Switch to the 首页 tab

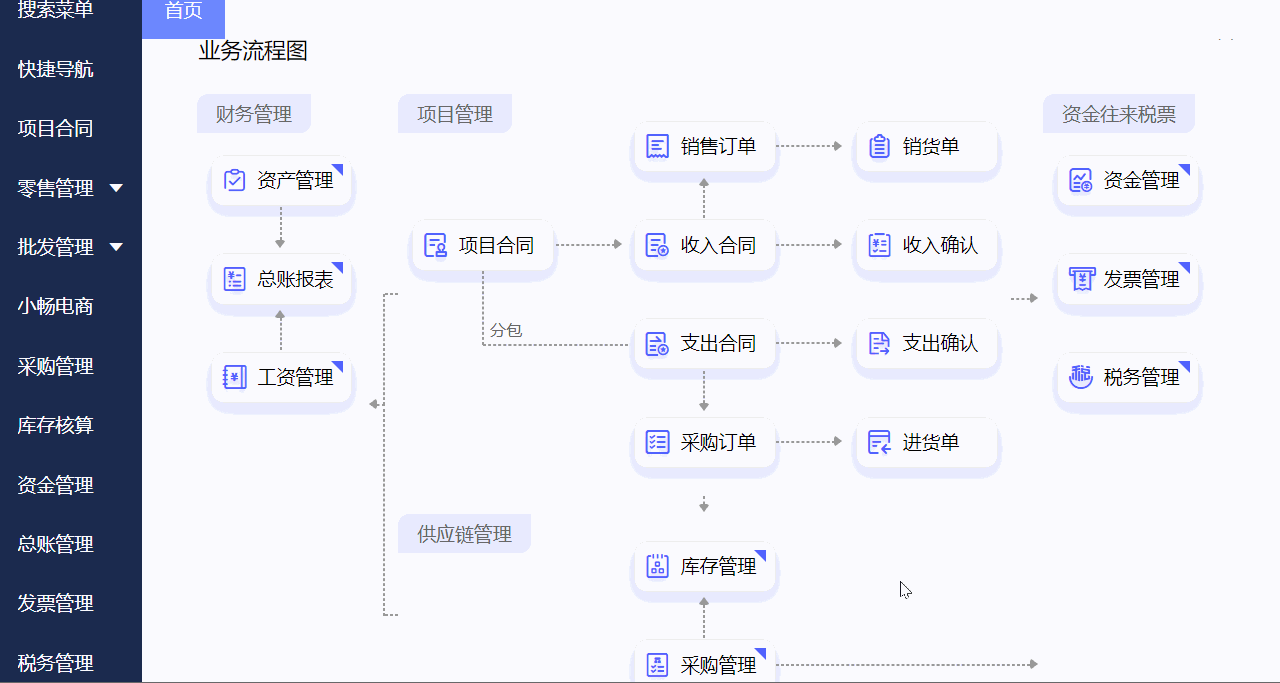point(183,15)
